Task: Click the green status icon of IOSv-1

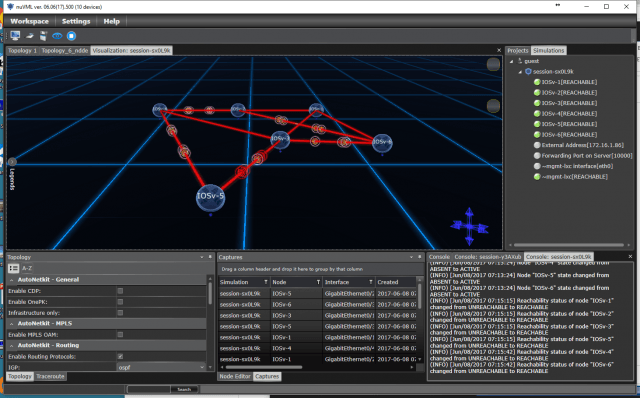Action: [x=537, y=82]
